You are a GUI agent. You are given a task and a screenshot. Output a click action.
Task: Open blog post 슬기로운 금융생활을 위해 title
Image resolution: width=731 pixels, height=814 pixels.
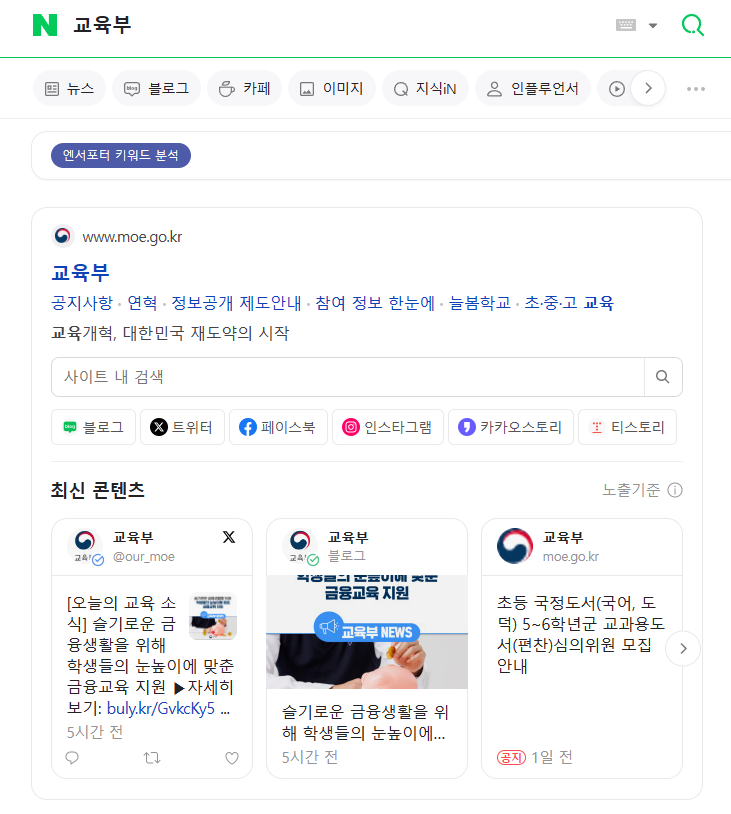click(364, 723)
